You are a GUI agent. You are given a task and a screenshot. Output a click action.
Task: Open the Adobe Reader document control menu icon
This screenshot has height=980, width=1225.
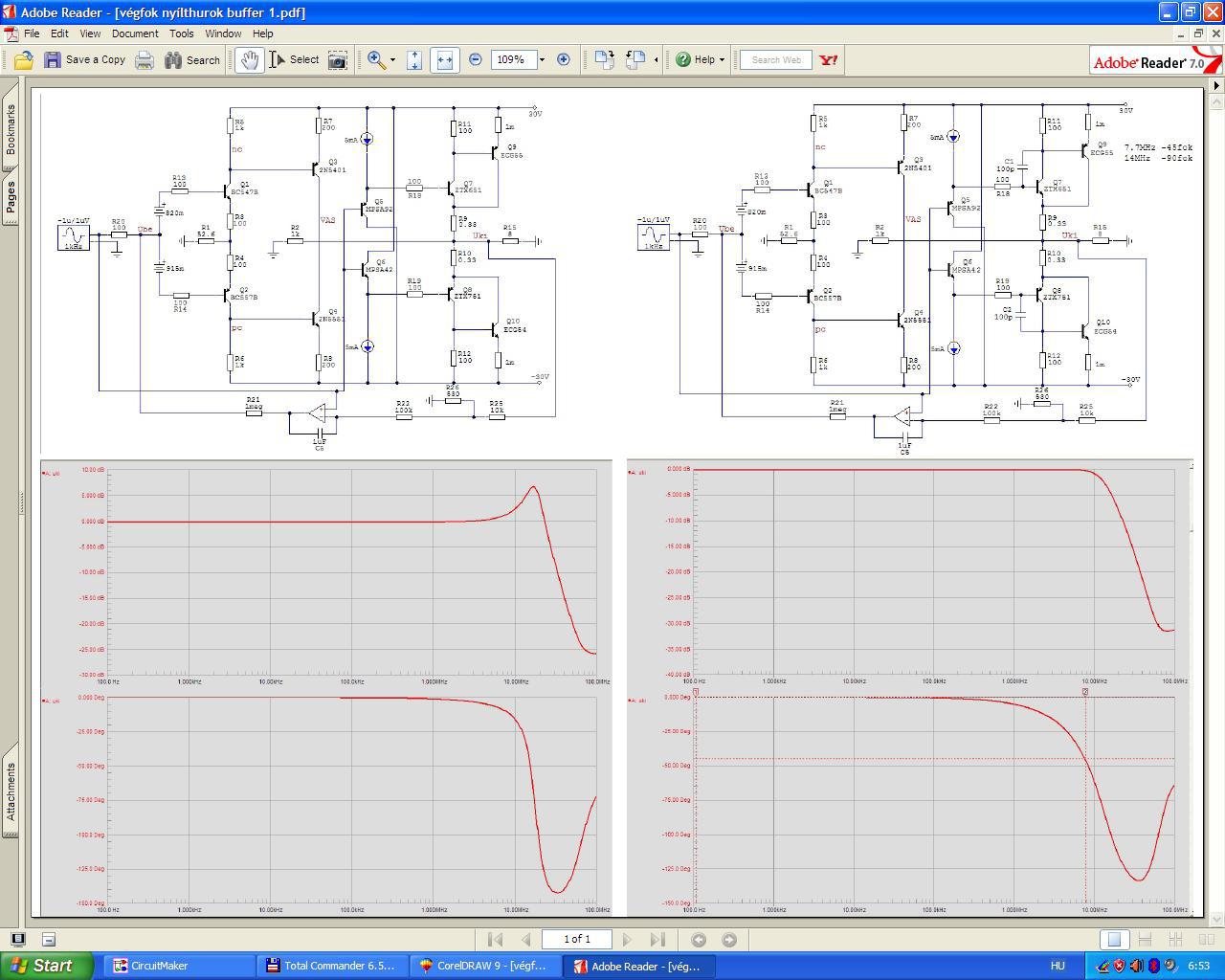point(11,33)
